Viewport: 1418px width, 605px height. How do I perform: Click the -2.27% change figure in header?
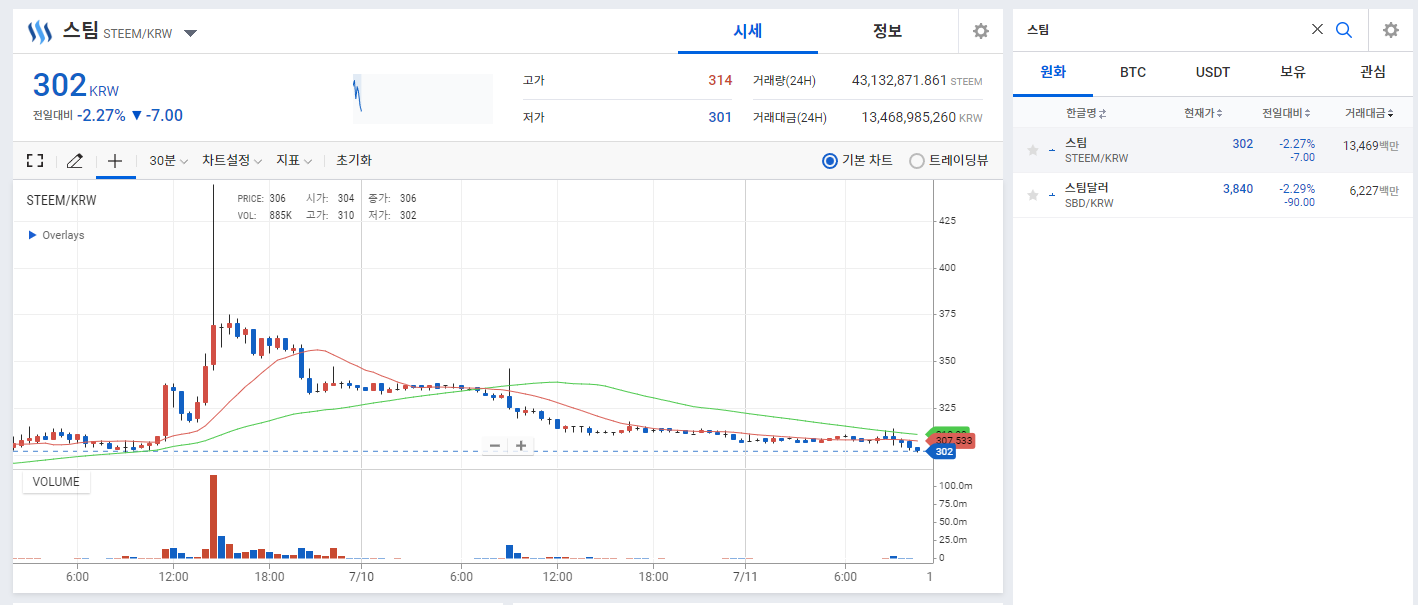102,115
